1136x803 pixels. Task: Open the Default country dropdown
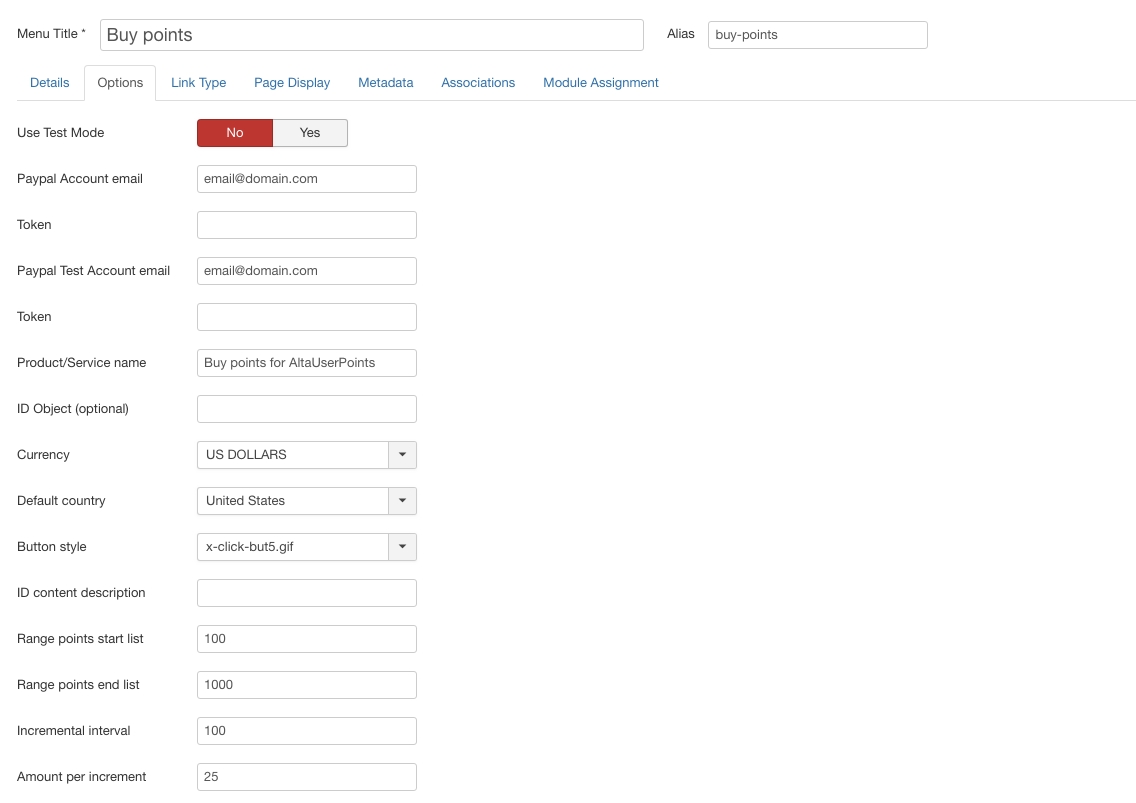[402, 501]
